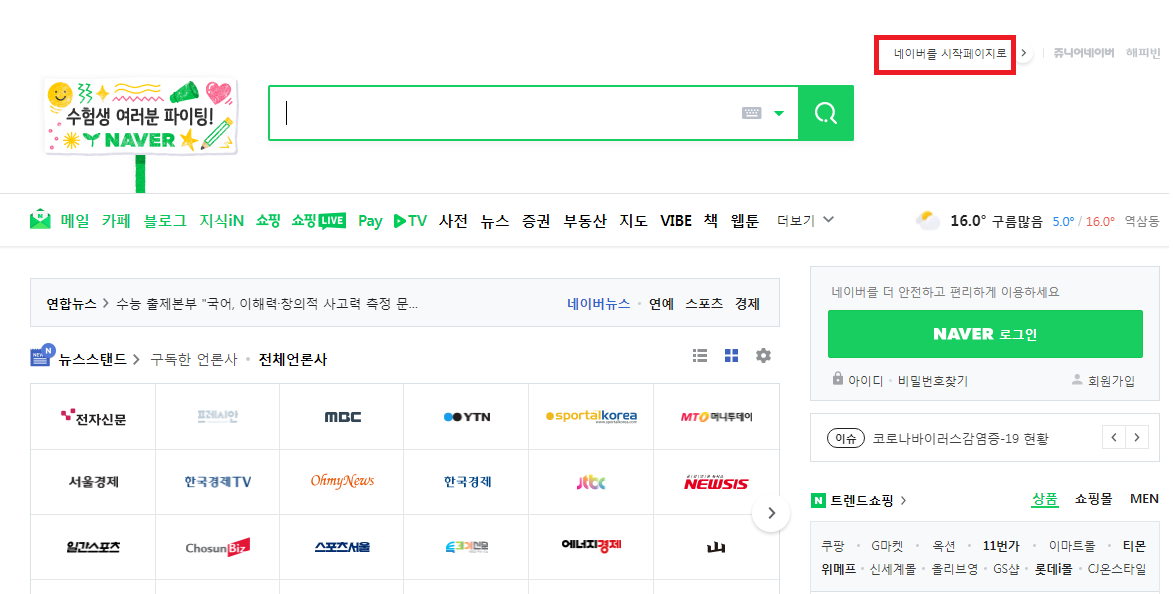Open 쇼핑LIVE from the service menu
The image size is (1173, 594).
pyautogui.click(x=319, y=221)
